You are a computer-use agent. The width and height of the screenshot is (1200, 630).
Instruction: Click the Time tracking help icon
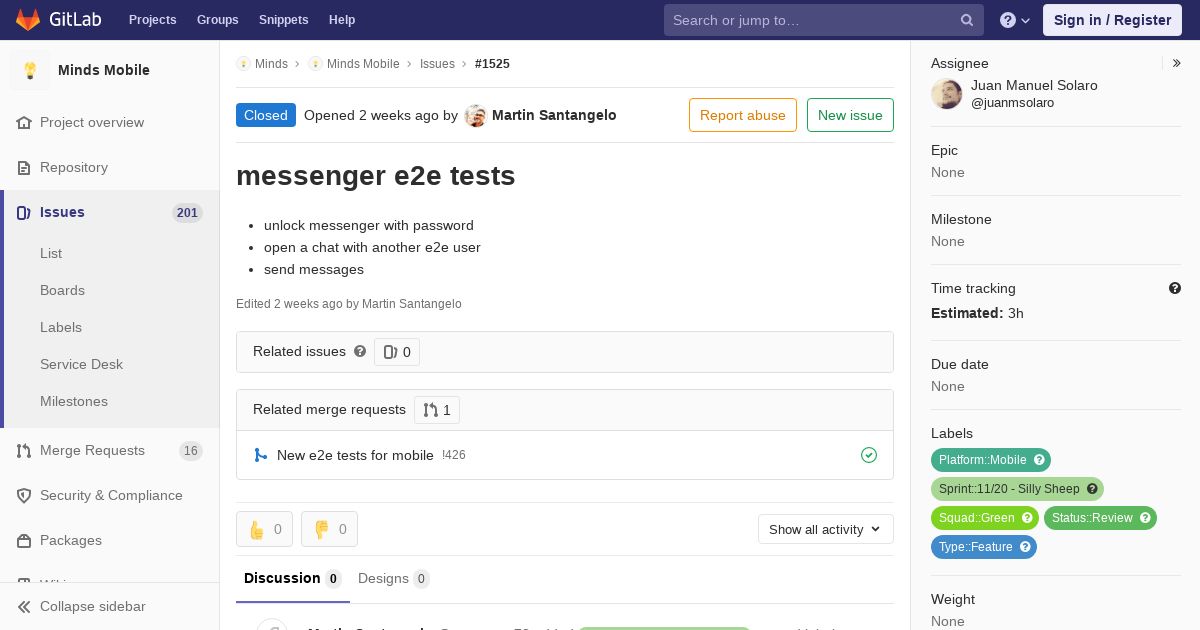coord(1175,288)
